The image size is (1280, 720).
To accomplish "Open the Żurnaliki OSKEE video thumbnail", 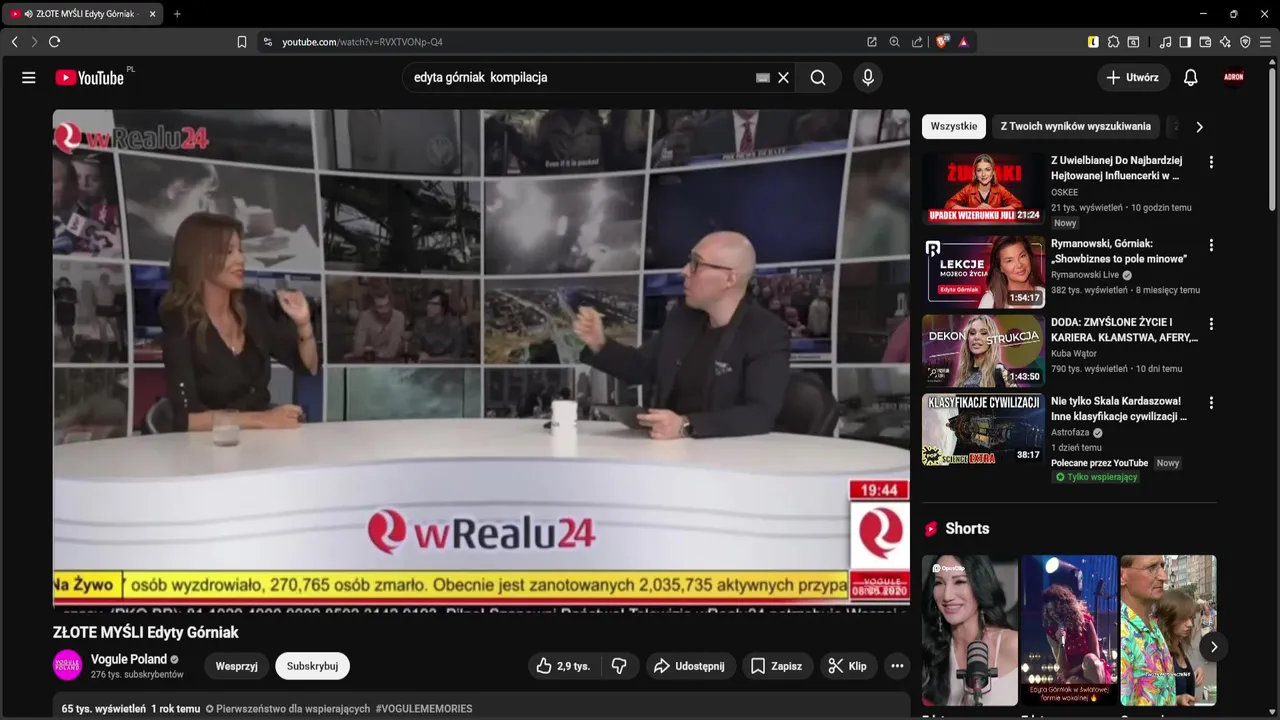I will (x=983, y=188).
